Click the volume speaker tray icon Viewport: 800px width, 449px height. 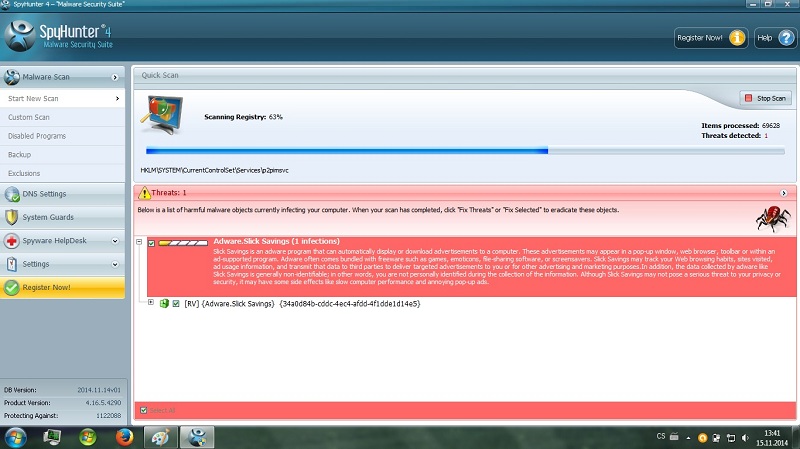(x=745, y=438)
